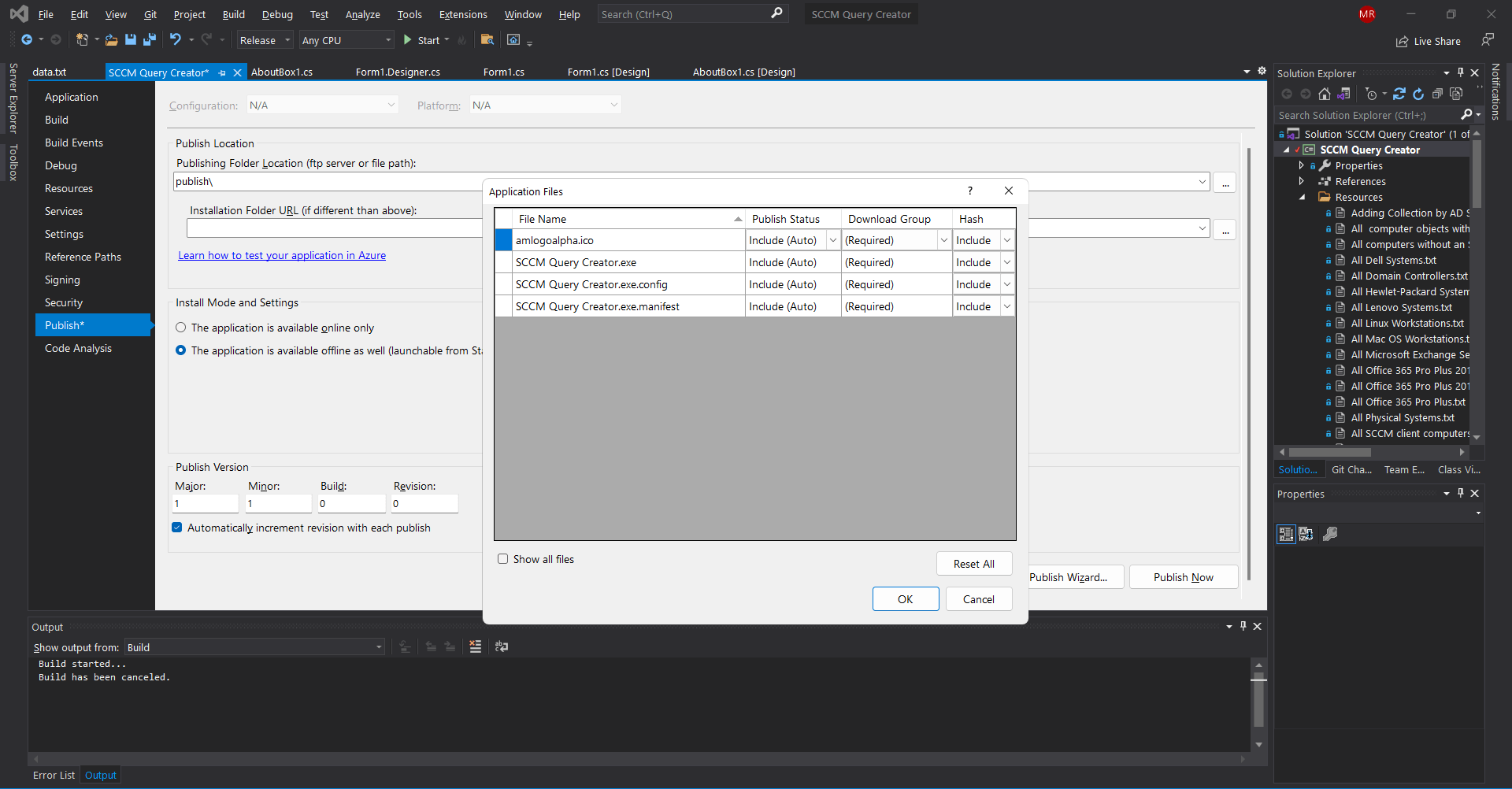Click the feedback icon at top right

click(x=1488, y=39)
